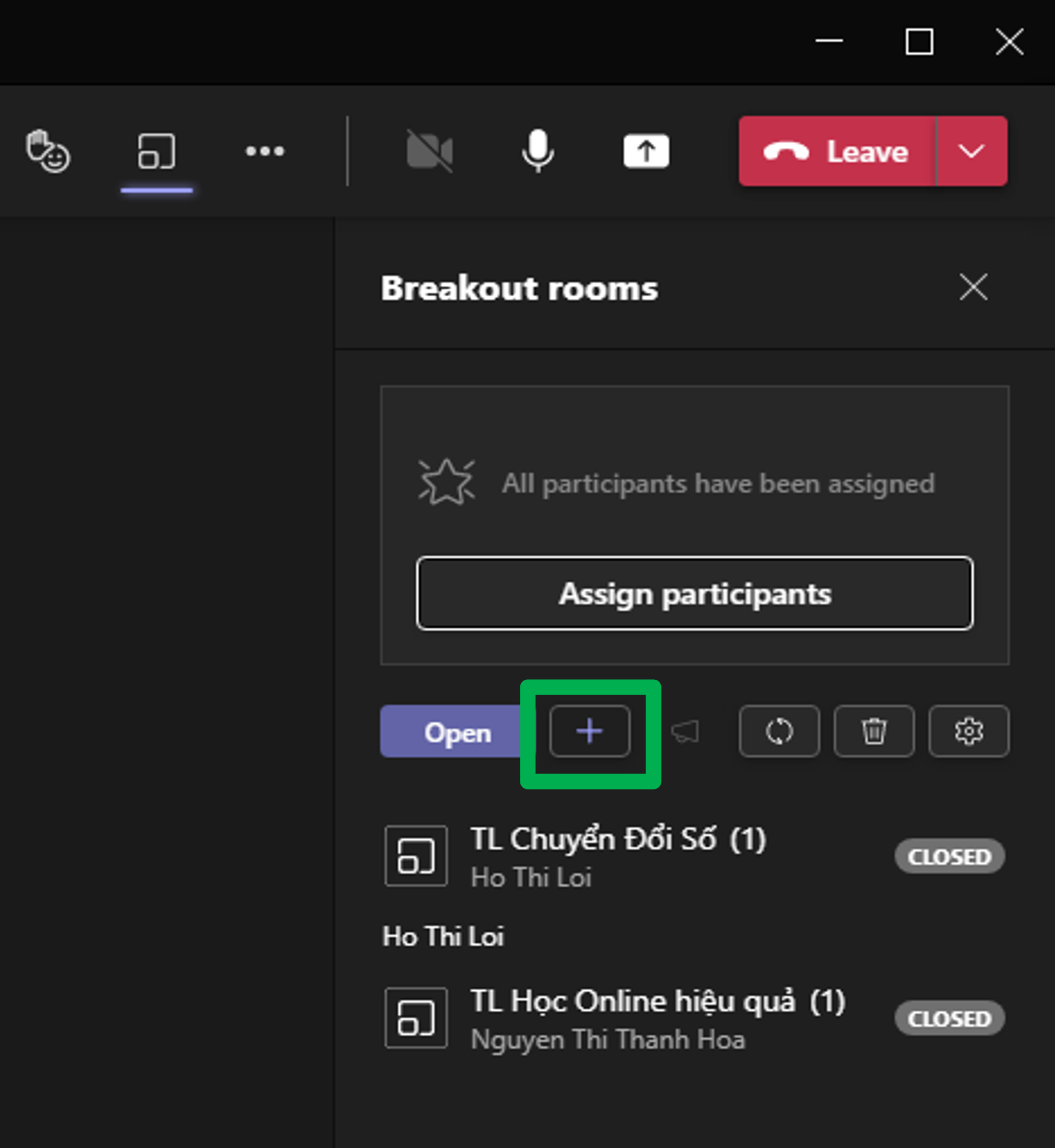
Task: Open the More actions ellipsis menu
Action: tap(265, 152)
